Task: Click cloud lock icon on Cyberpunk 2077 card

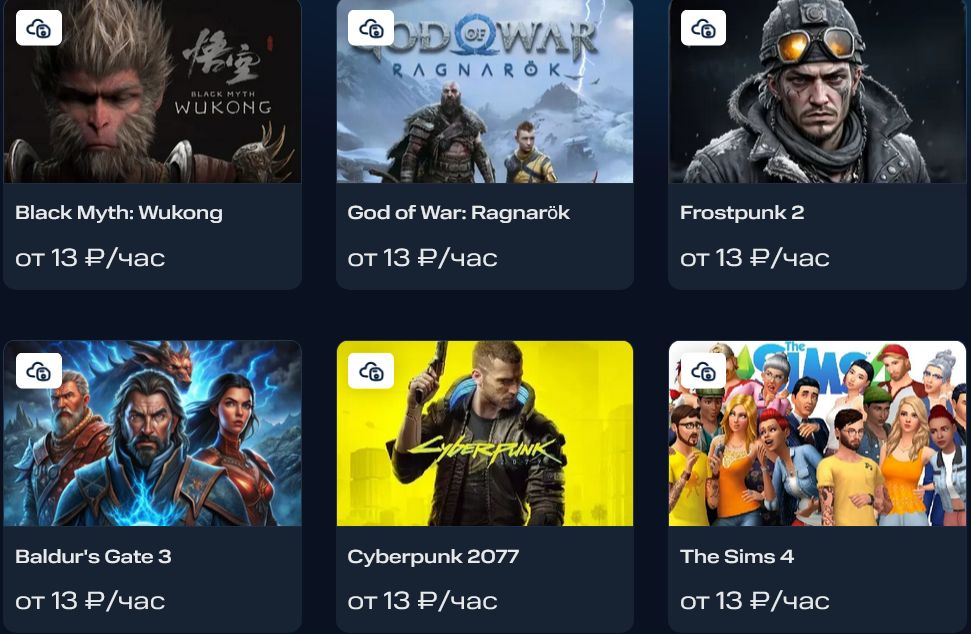Action: [x=371, y=371]
